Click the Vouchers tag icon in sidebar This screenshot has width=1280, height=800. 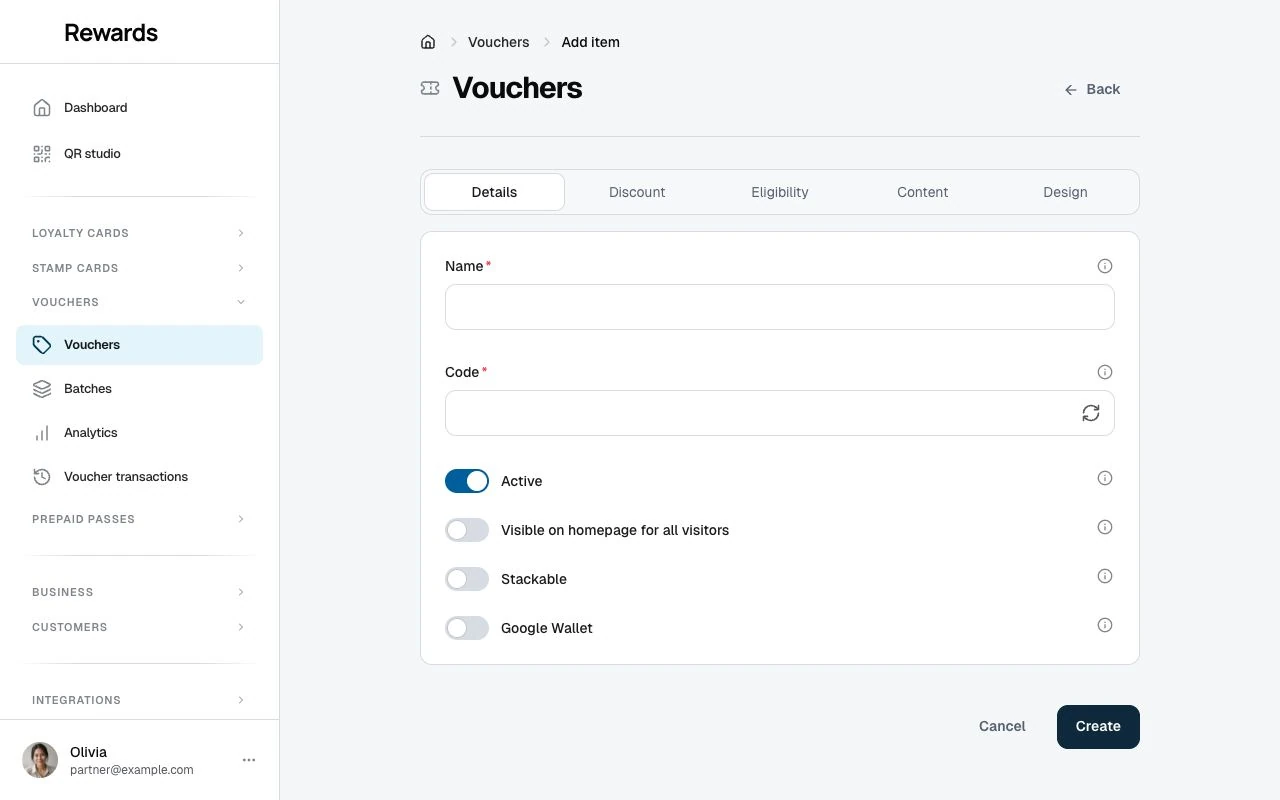coord(42,345)
